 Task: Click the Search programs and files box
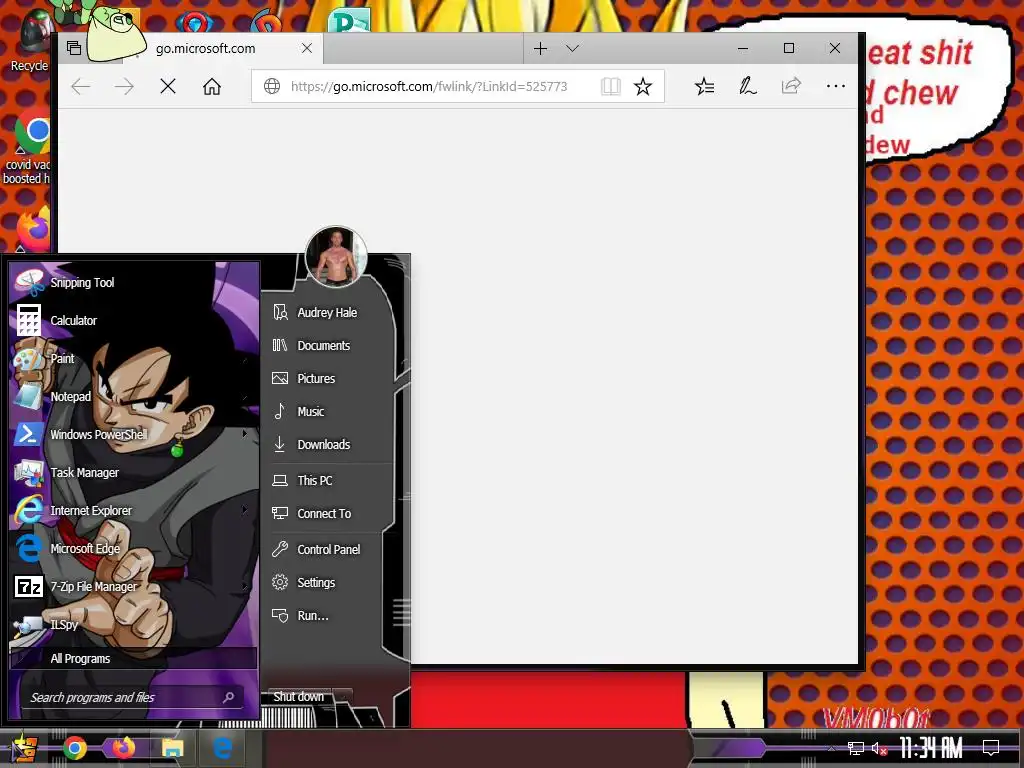tap(133, 697)
